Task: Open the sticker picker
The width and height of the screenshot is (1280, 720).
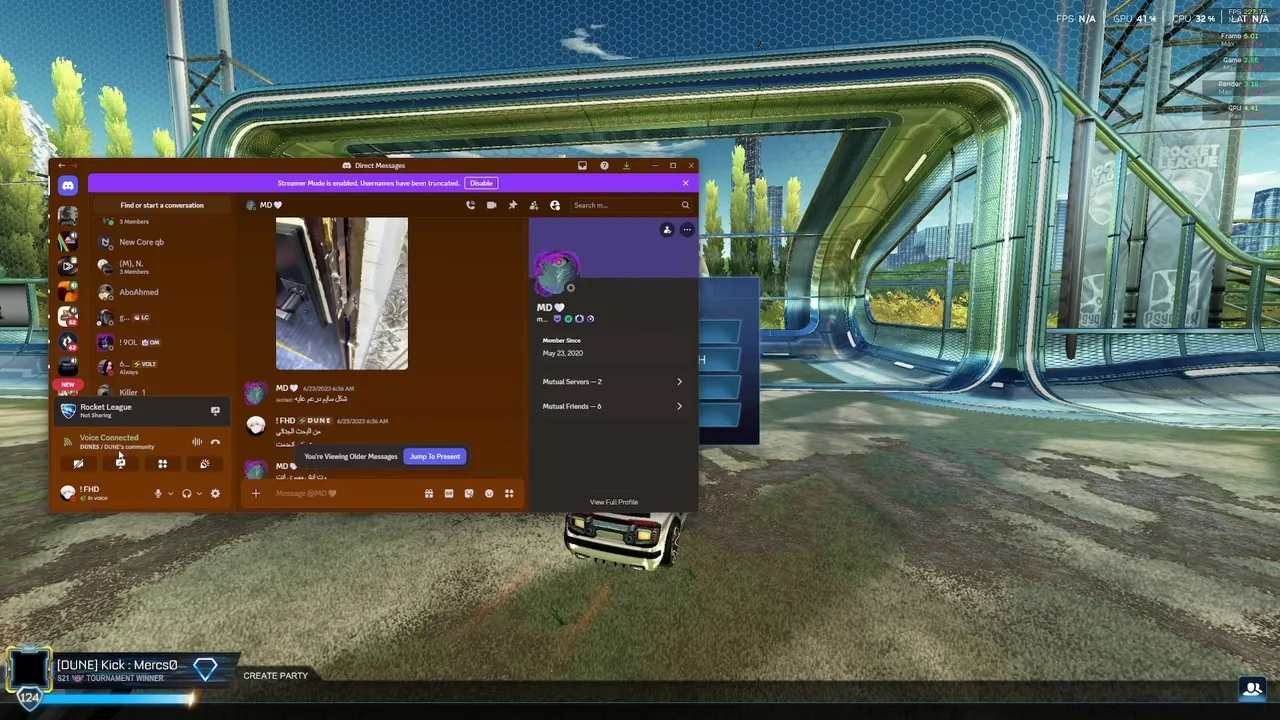Action: click(468, 493)
